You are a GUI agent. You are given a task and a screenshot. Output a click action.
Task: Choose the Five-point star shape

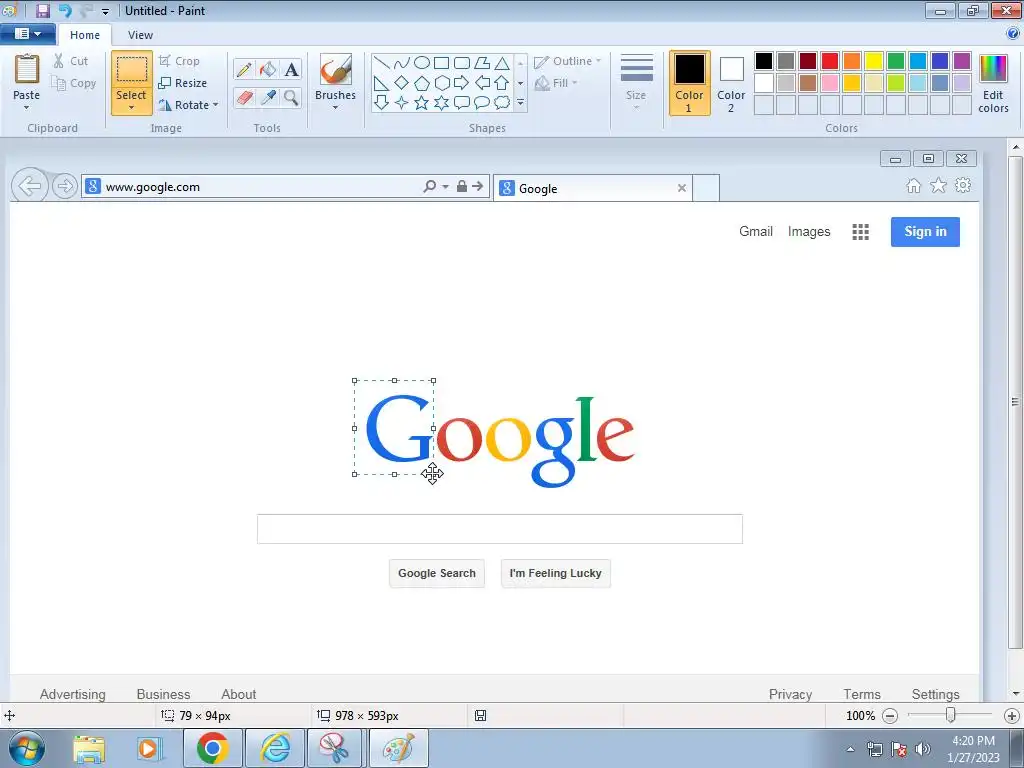[422, 103]
